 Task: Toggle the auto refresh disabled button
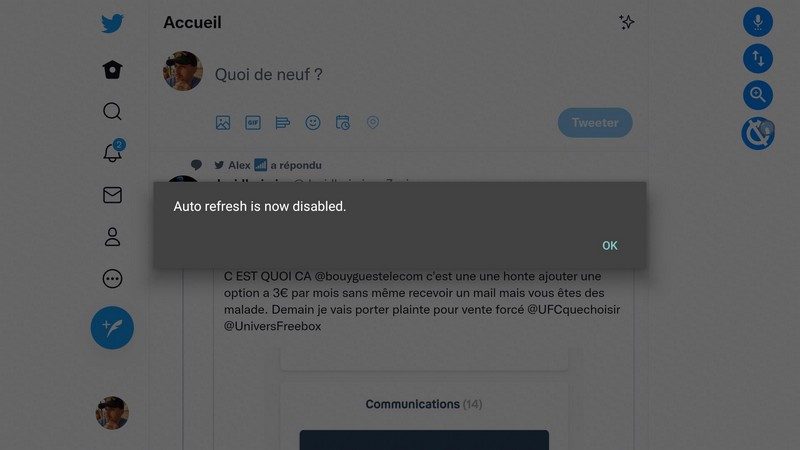tap(758, 134)
